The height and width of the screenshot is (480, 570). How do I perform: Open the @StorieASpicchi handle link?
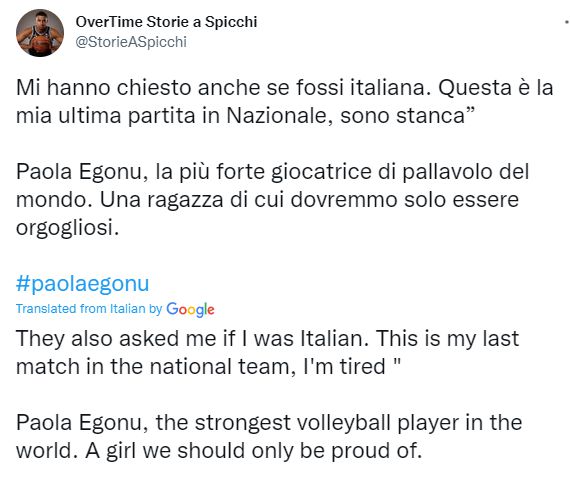click(131, 42)
